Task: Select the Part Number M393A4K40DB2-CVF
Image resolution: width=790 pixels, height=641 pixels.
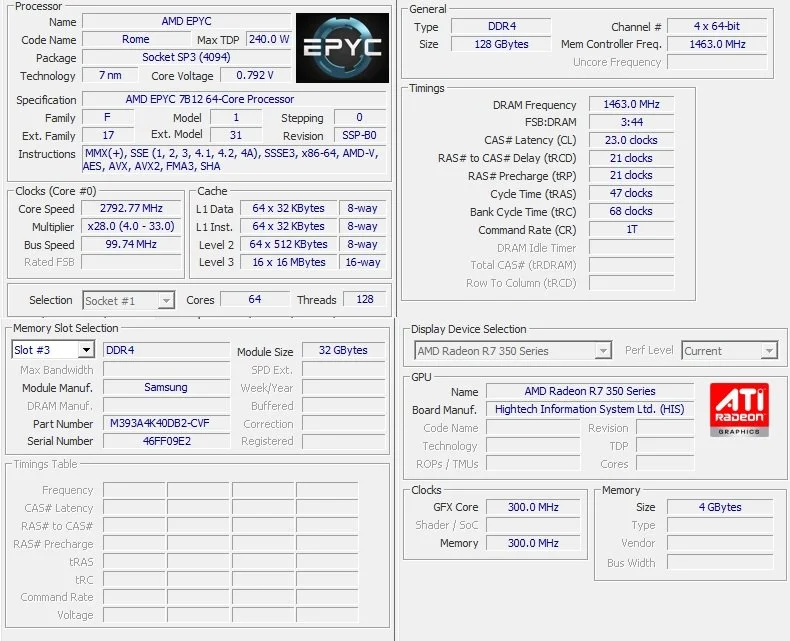Action: tap(166, 423)
